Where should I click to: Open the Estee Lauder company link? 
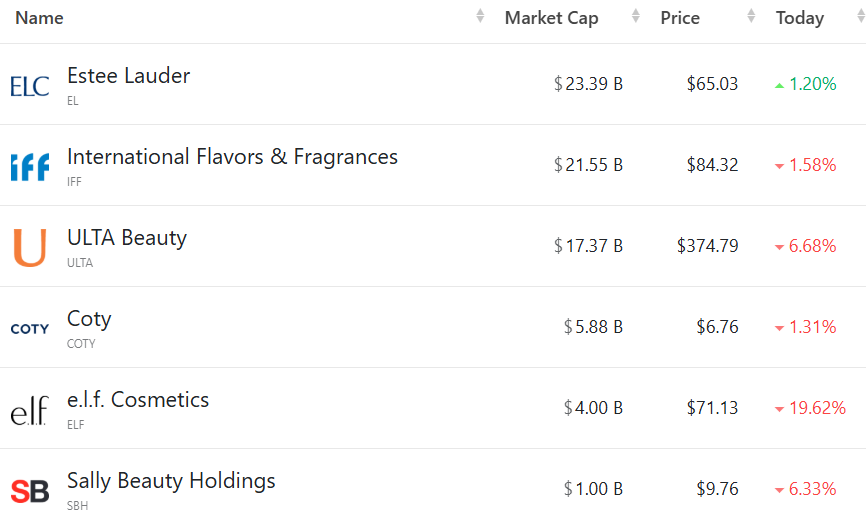pyautogui.click(x=128, y=76)
